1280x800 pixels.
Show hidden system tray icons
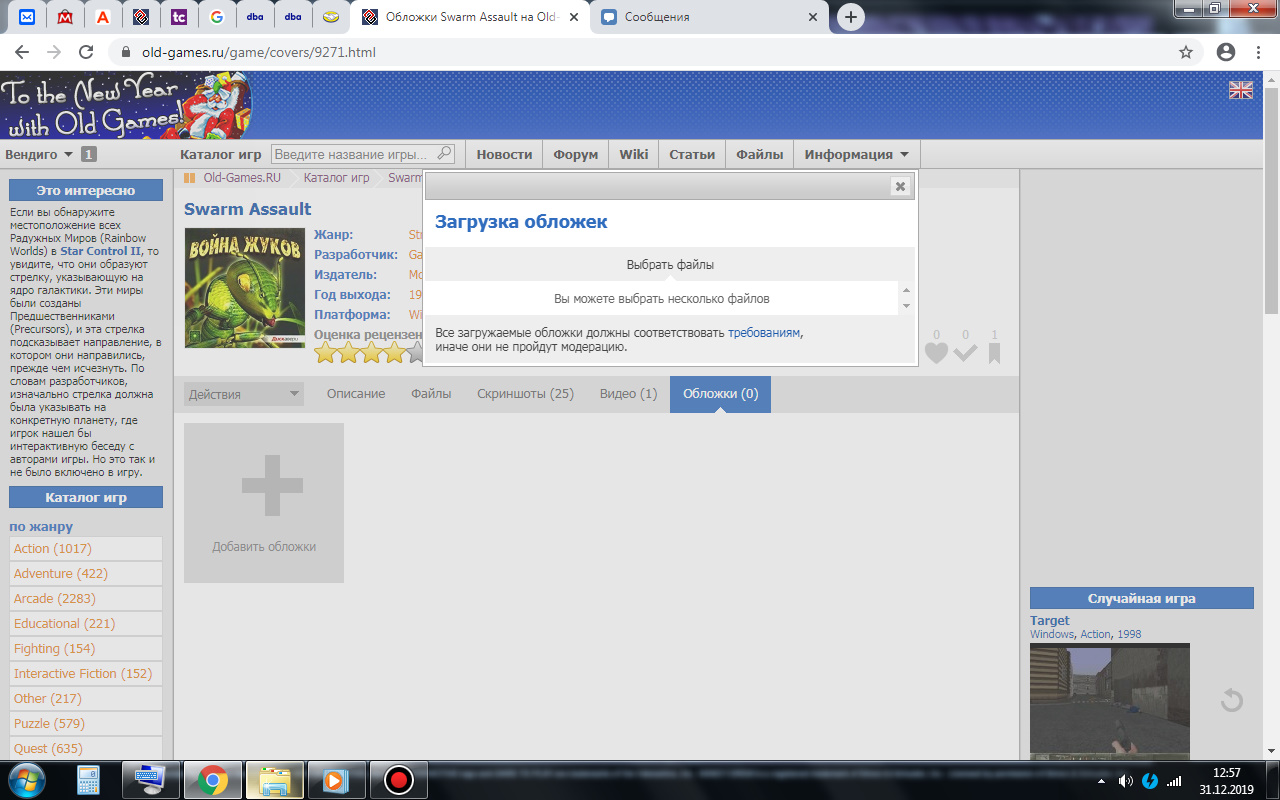point(1100,780)
